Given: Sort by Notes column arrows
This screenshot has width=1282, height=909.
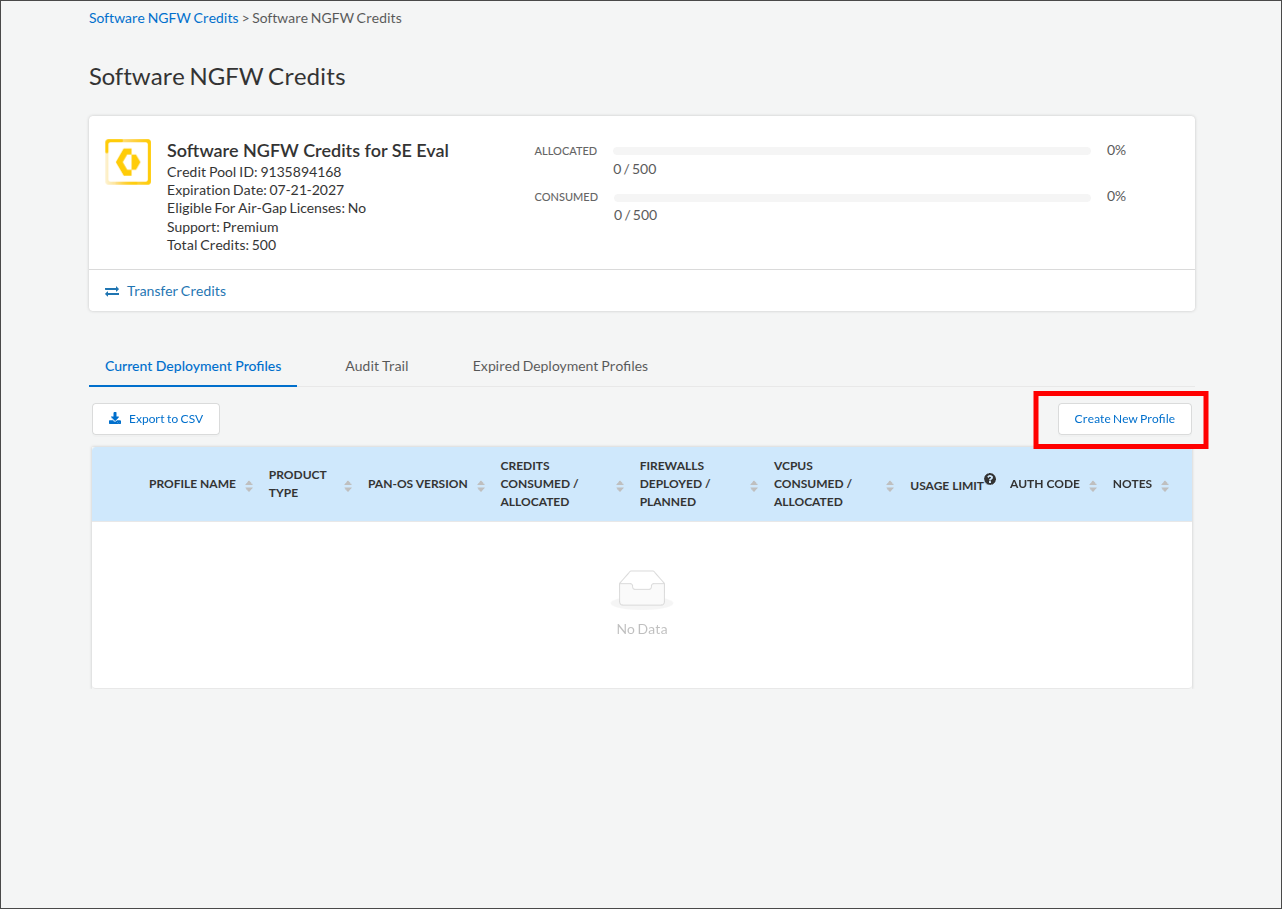Looking at the screenshot, I should 1165,485.
